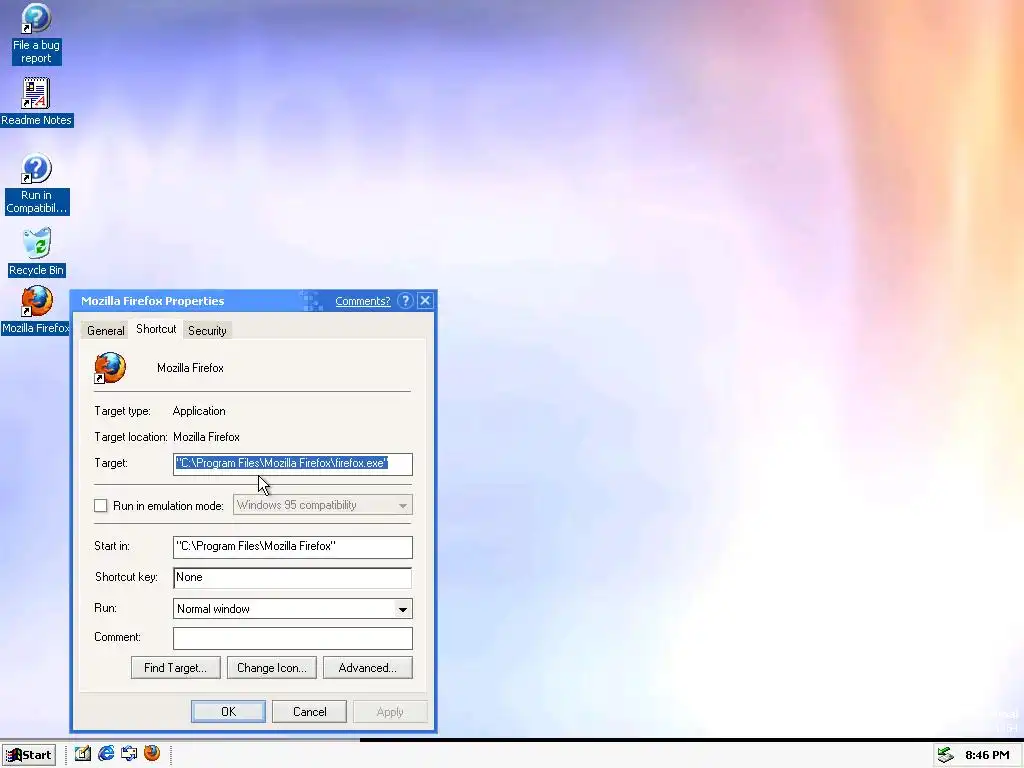Launch Internet Explorer from the quick launch bar
The width and height of the screenshot is (1024, 768).
pos(106,754)
